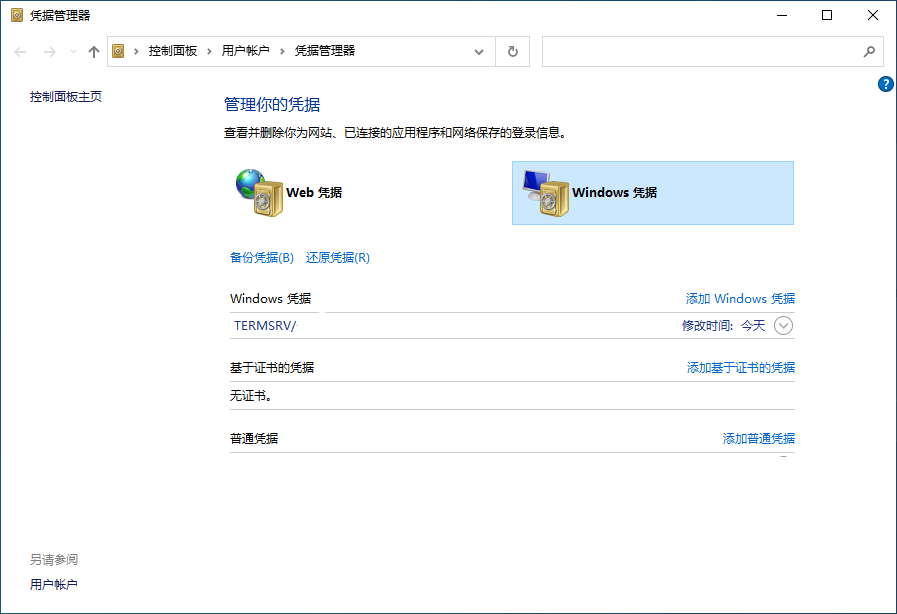The width and height of the screenshot is (897, 614).
Task: Click 添加基于证书的凭据 link
Action: pyautogui.click(x=741, y=367)
